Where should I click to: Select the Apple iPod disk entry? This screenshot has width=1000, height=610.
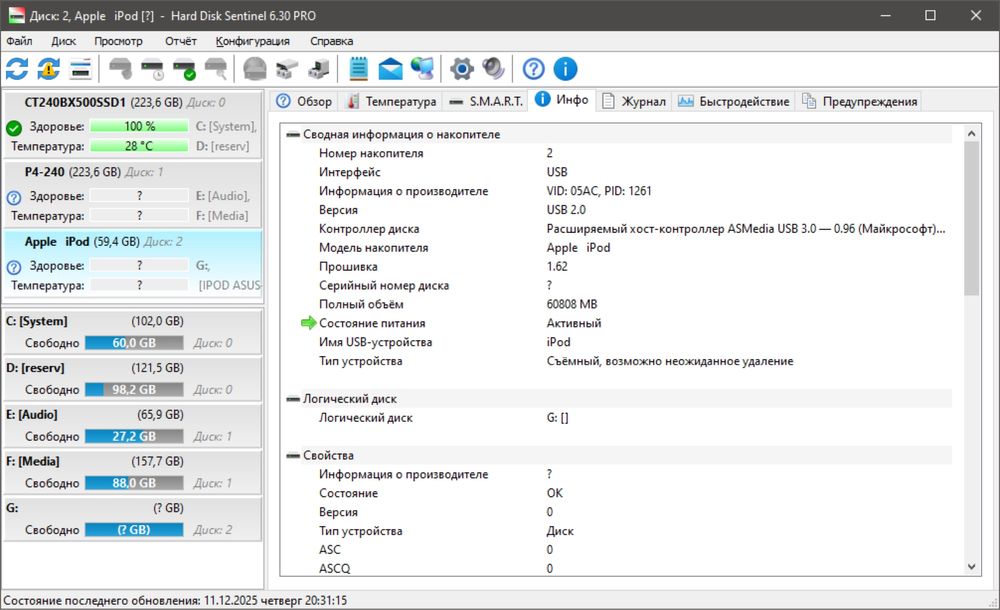(133, 264)
